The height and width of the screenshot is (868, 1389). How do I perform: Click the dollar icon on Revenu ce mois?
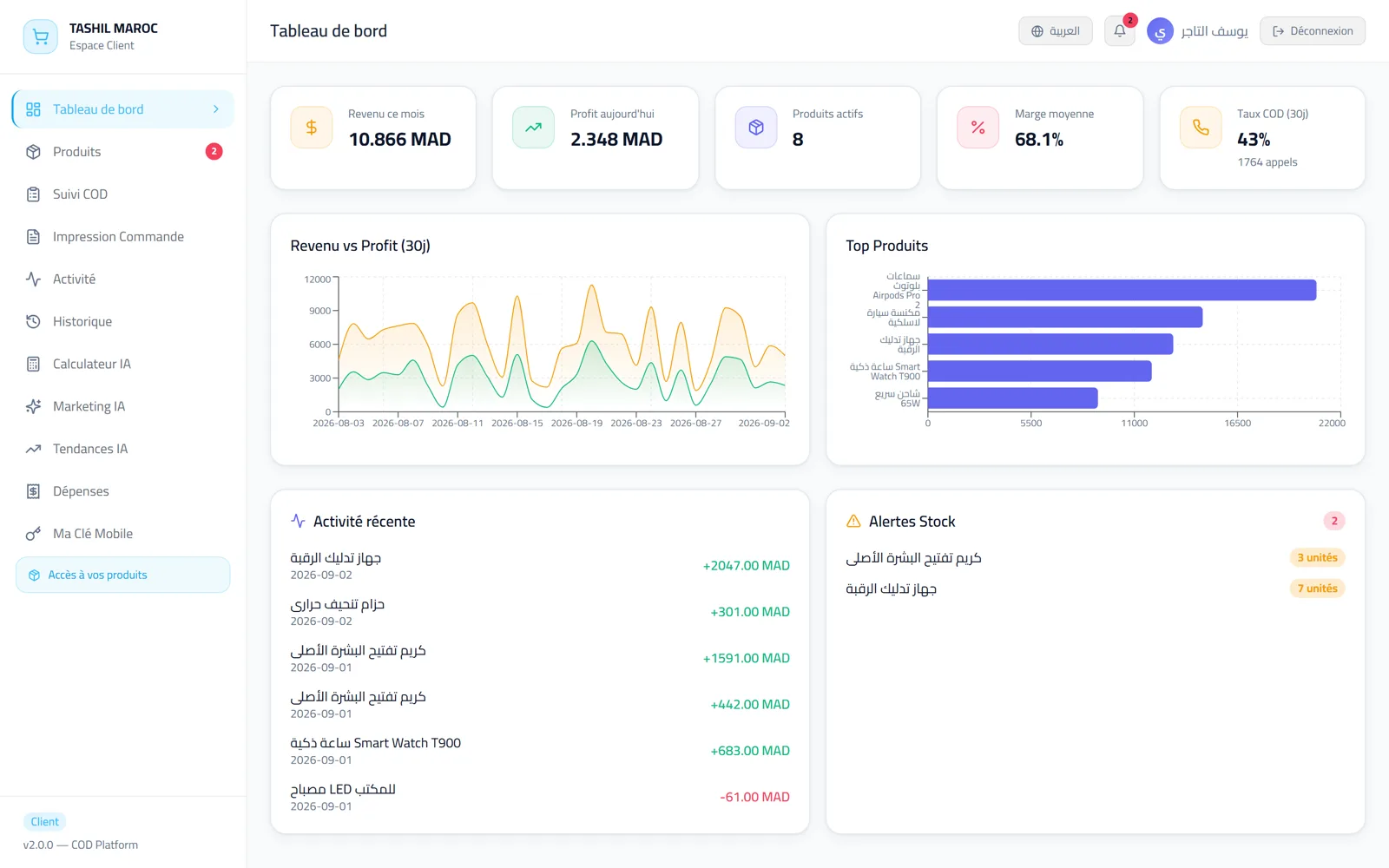(312, 128)
